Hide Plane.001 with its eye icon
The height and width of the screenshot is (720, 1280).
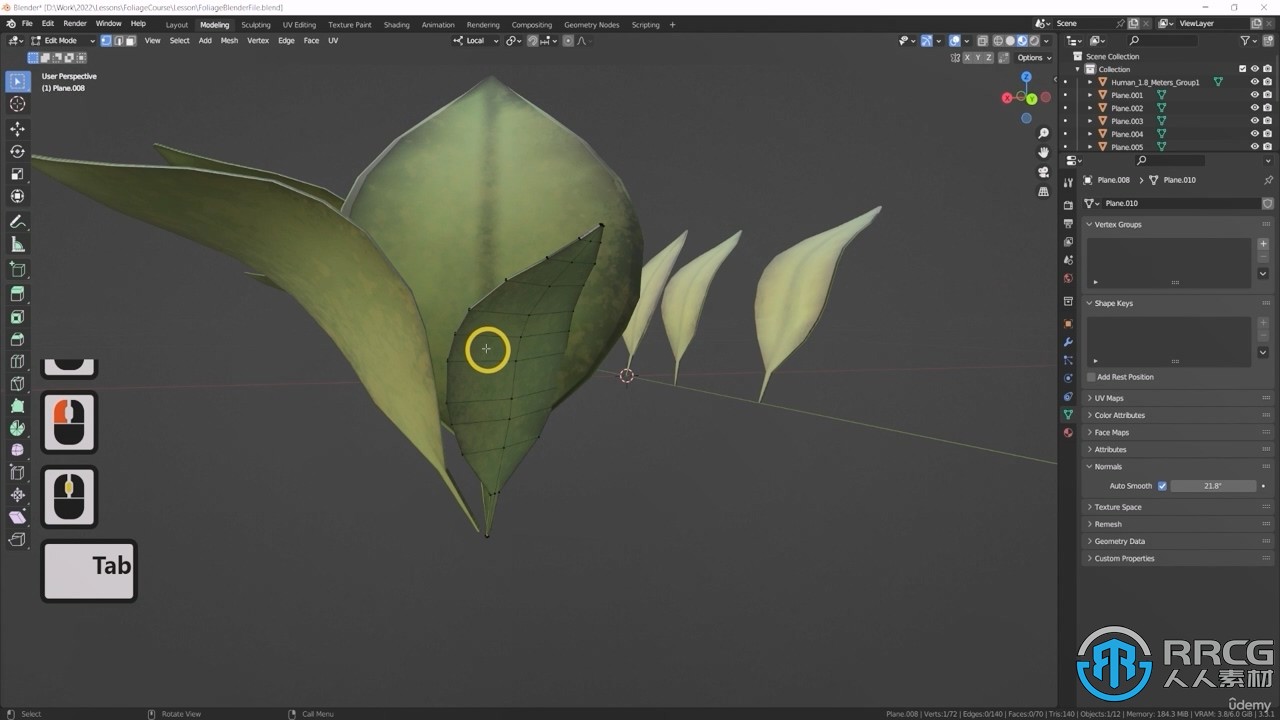pos(1254,95)
